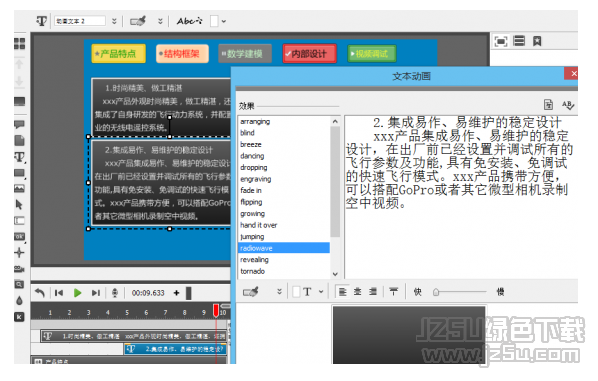The width and height of the screenshot is (598, 381).
Task: Select the speech bubble callout tool
Action: [x=19, y=124]
